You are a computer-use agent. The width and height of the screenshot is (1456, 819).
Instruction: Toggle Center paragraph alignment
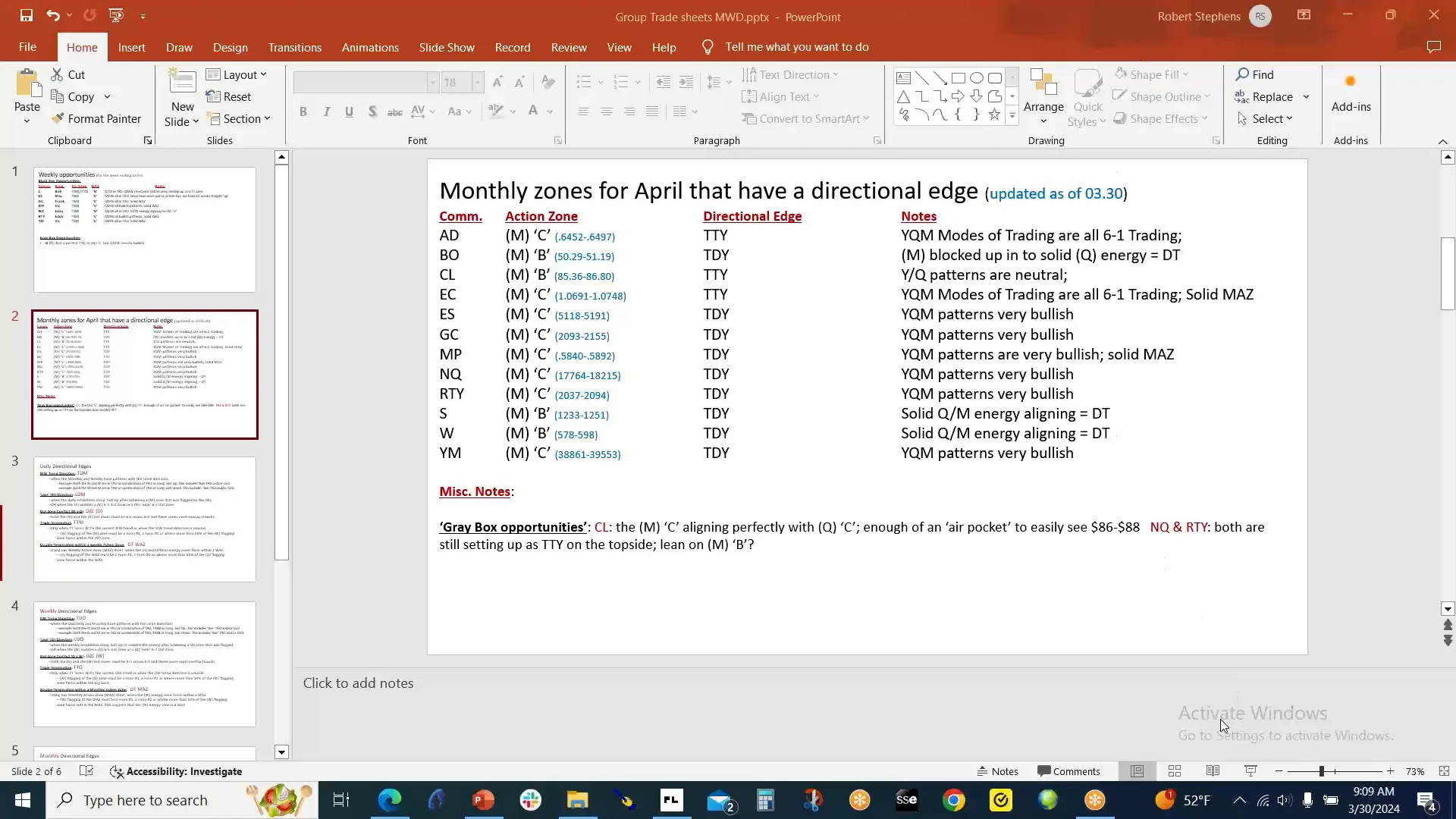tap(607, 112)
